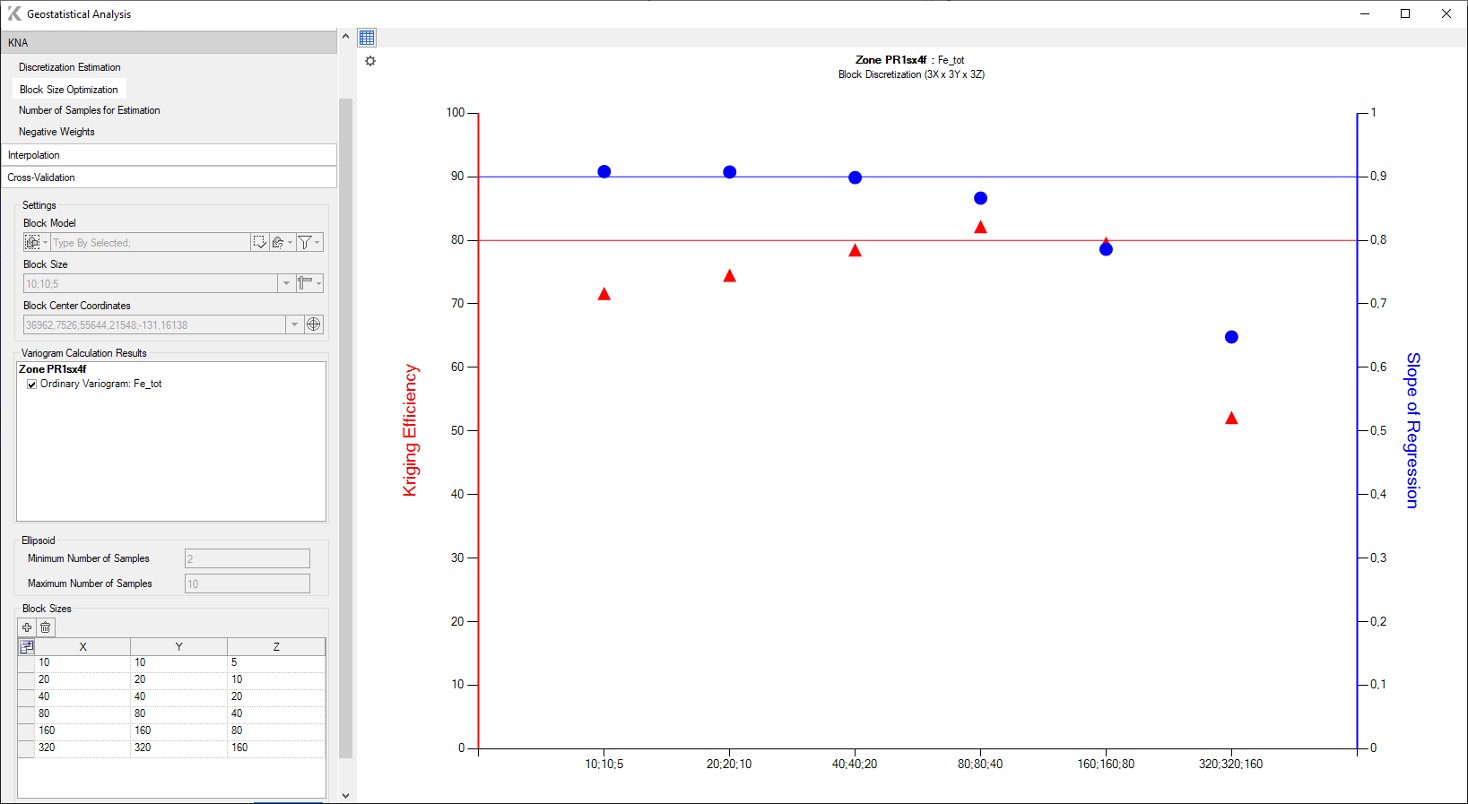The width and height of the screenshot is (1468, 804).
Task: Open the data table view icon above the chart
Action: point(366,36)
